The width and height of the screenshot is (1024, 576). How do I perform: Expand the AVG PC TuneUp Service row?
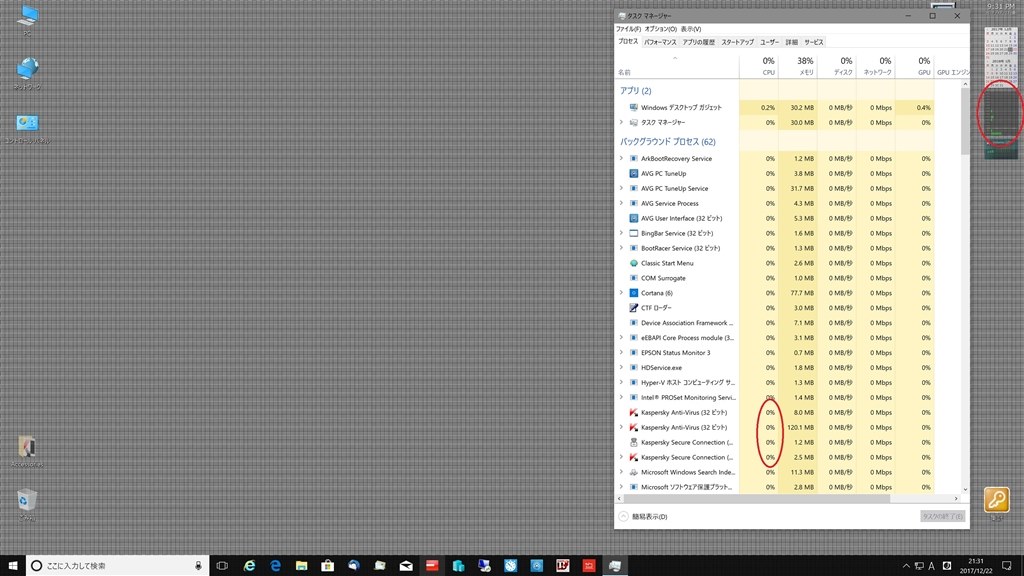pyautogui.click(x=621, y=188)
